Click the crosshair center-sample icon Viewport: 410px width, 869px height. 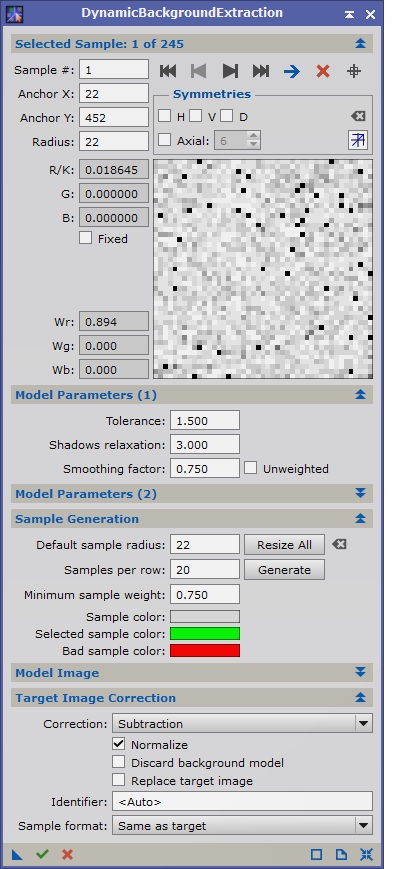coord(354,71)
